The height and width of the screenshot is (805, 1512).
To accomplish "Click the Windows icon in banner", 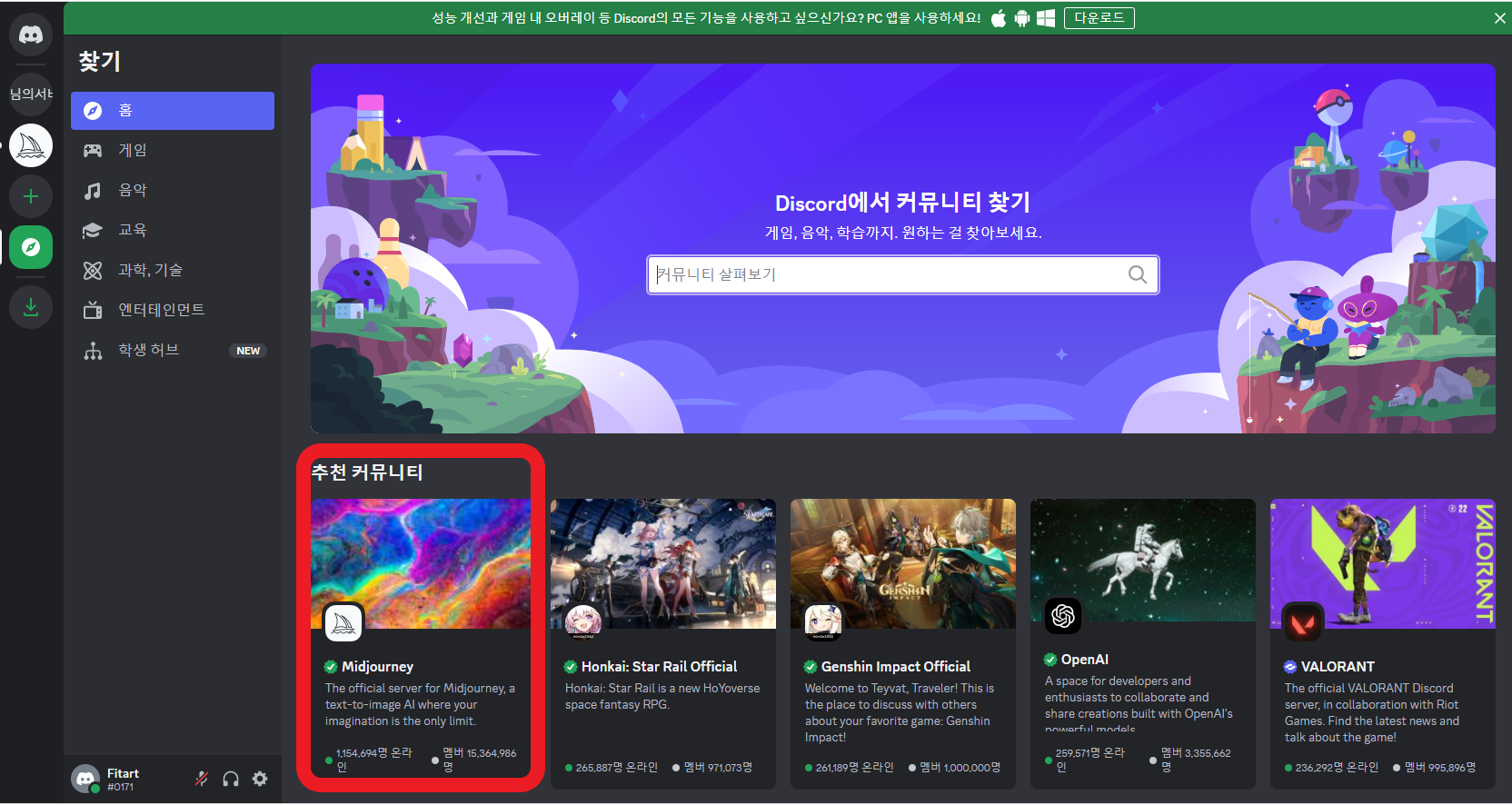I will pos(1046,18).
